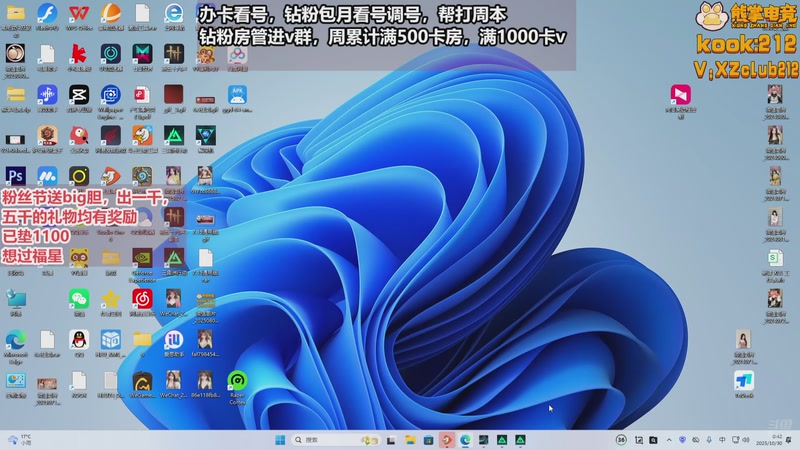Launch the CapCut black scissors-logo shortcut
Viewport: 800px width, 450px height.
click(x=79, y=95)
